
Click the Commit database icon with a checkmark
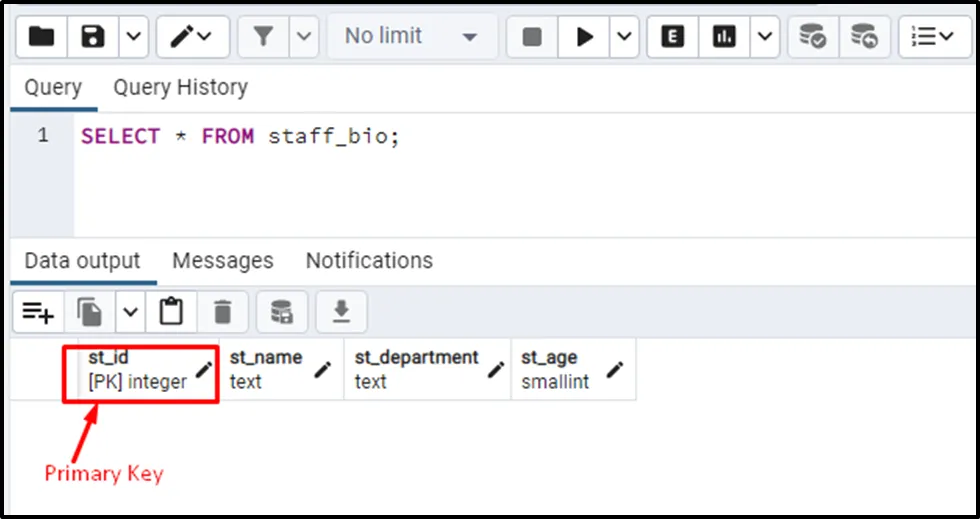[812, 37]
